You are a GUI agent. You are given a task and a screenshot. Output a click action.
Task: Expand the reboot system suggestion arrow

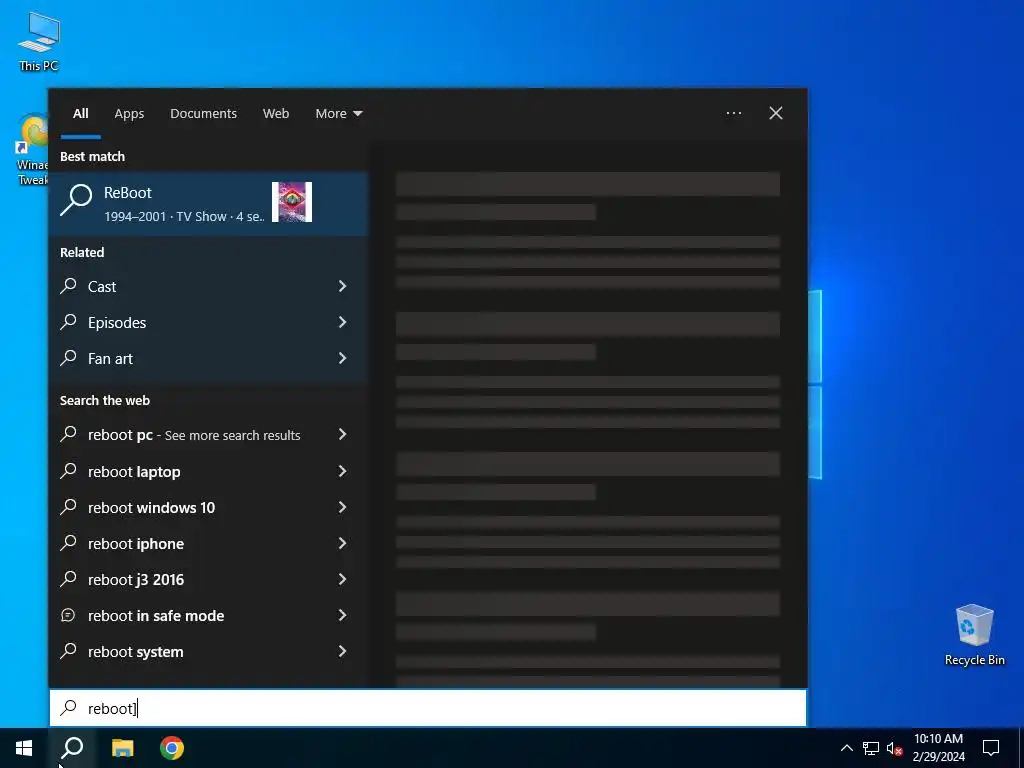click(342, 650)
